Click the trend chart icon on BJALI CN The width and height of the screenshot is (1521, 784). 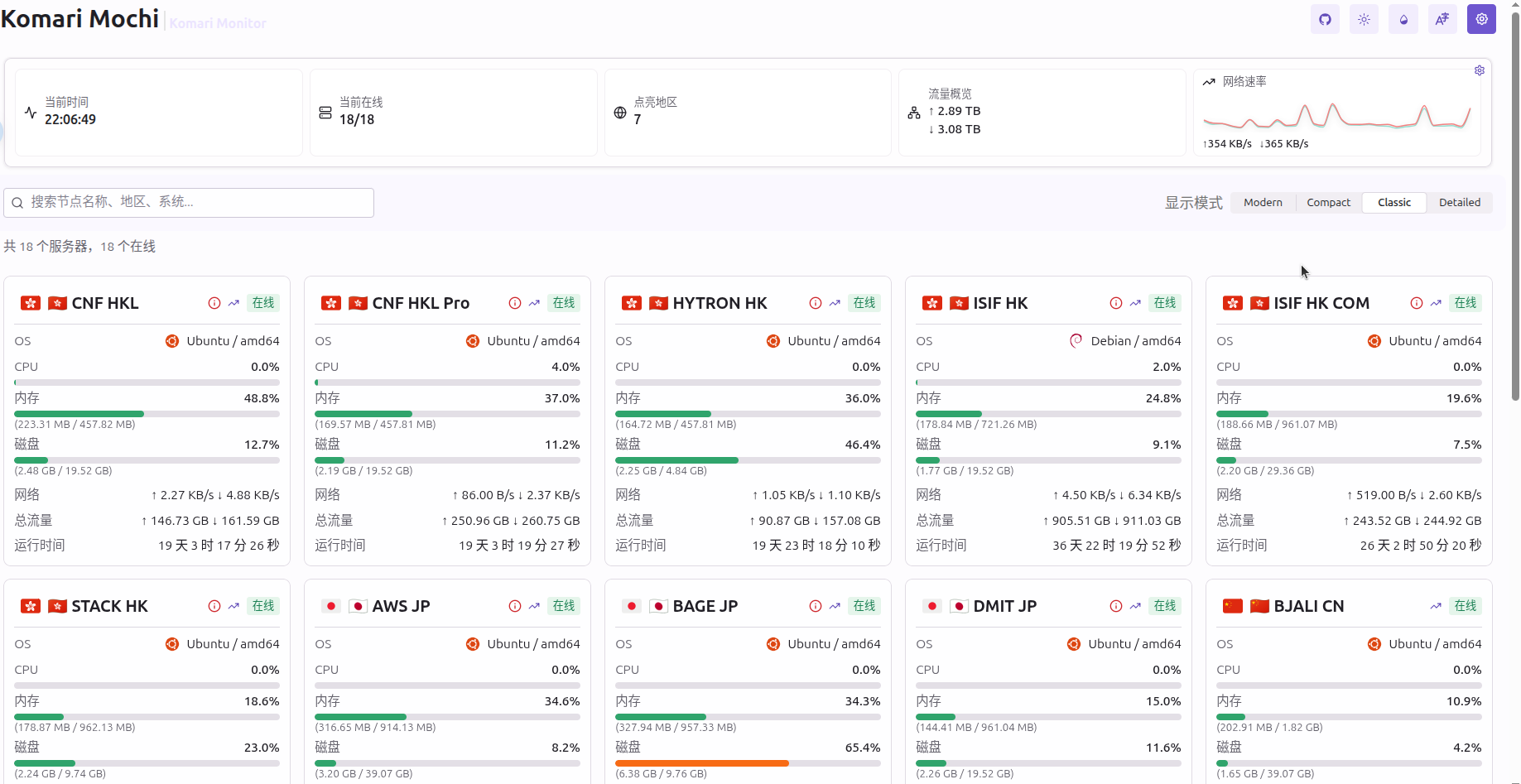click(1436, 606)
